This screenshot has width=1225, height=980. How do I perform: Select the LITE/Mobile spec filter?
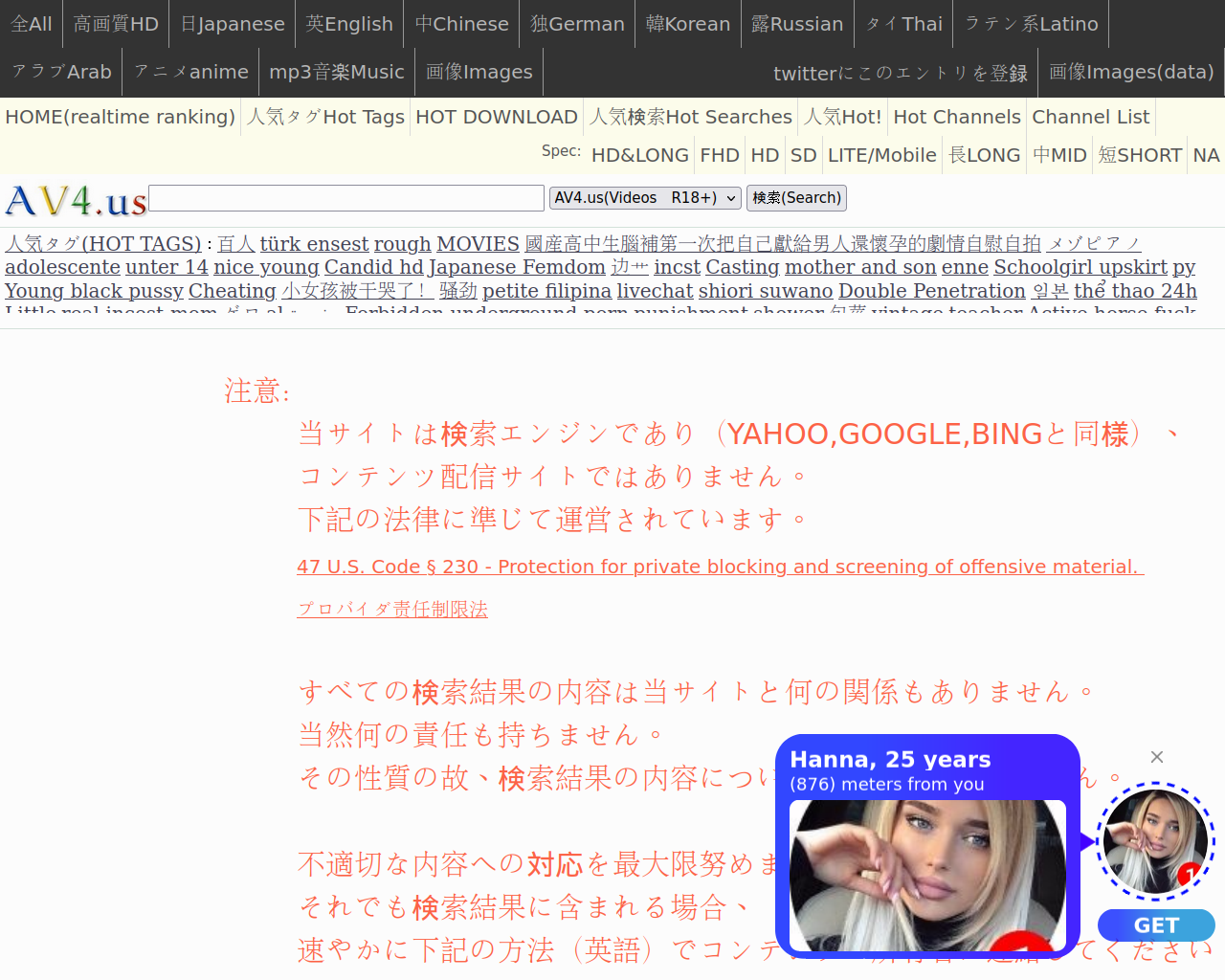coord(881,155)
